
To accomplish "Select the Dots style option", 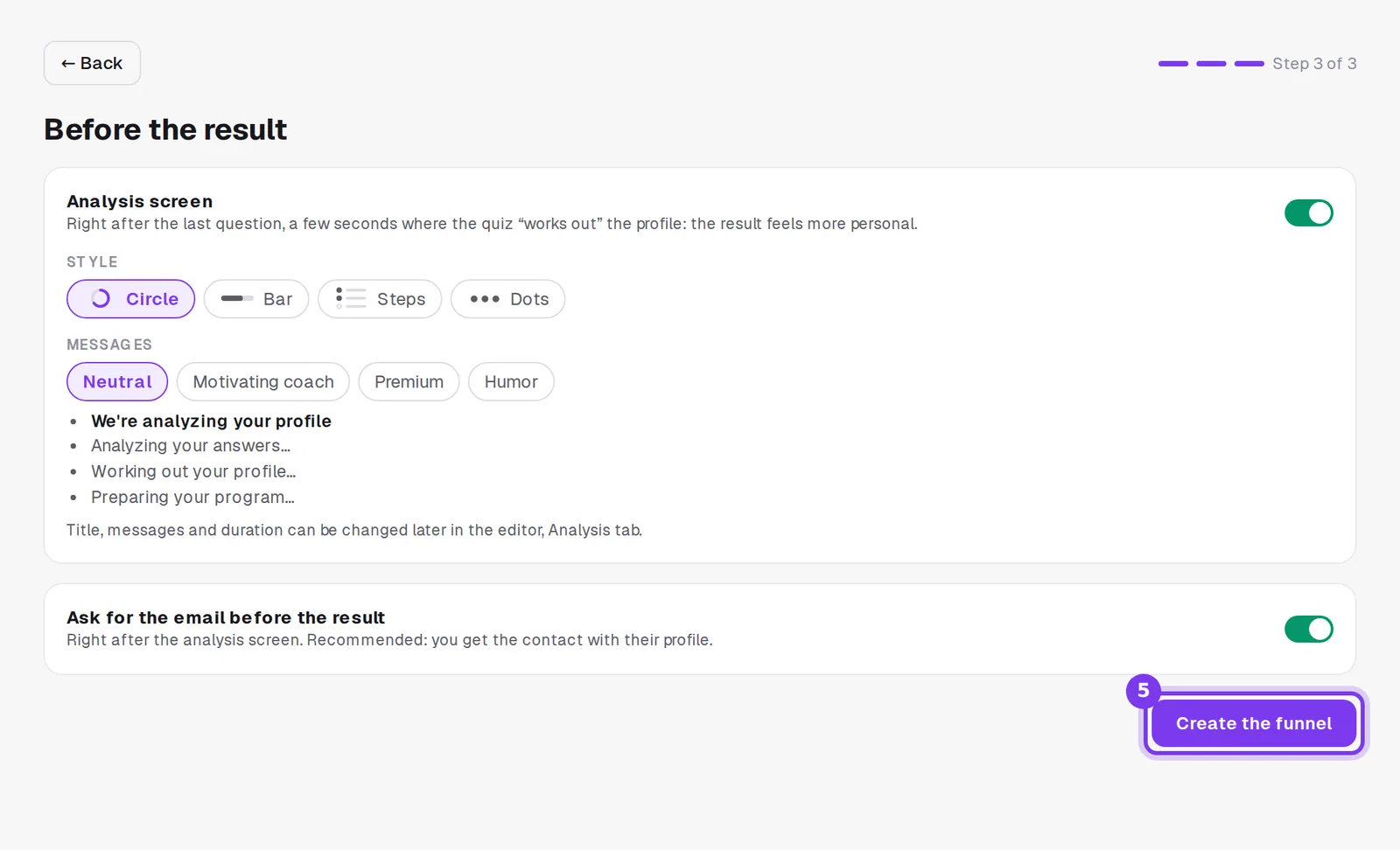I will tap(507, 299).
